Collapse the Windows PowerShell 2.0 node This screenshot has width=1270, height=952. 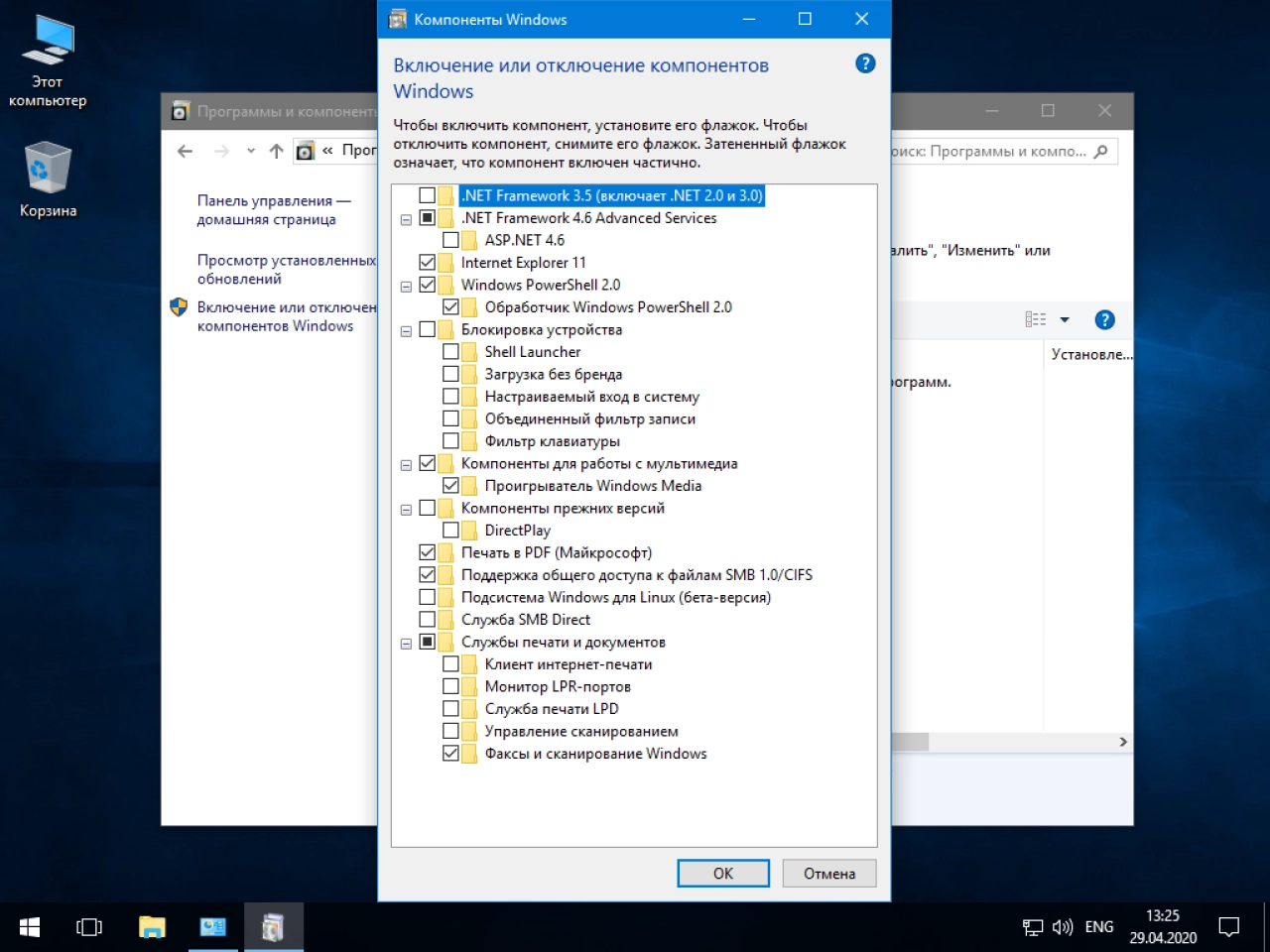(406, 286)
